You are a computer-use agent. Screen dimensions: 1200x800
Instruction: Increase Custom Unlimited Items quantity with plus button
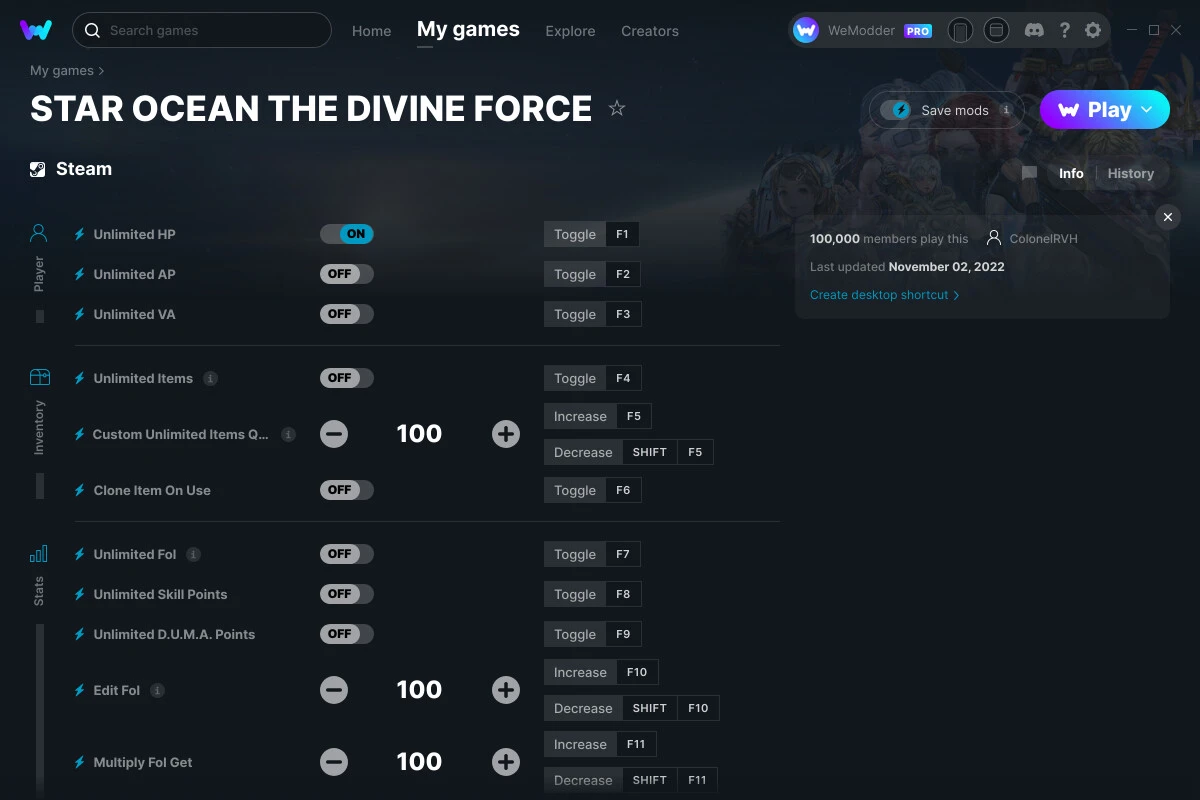(x=506, y=433)
